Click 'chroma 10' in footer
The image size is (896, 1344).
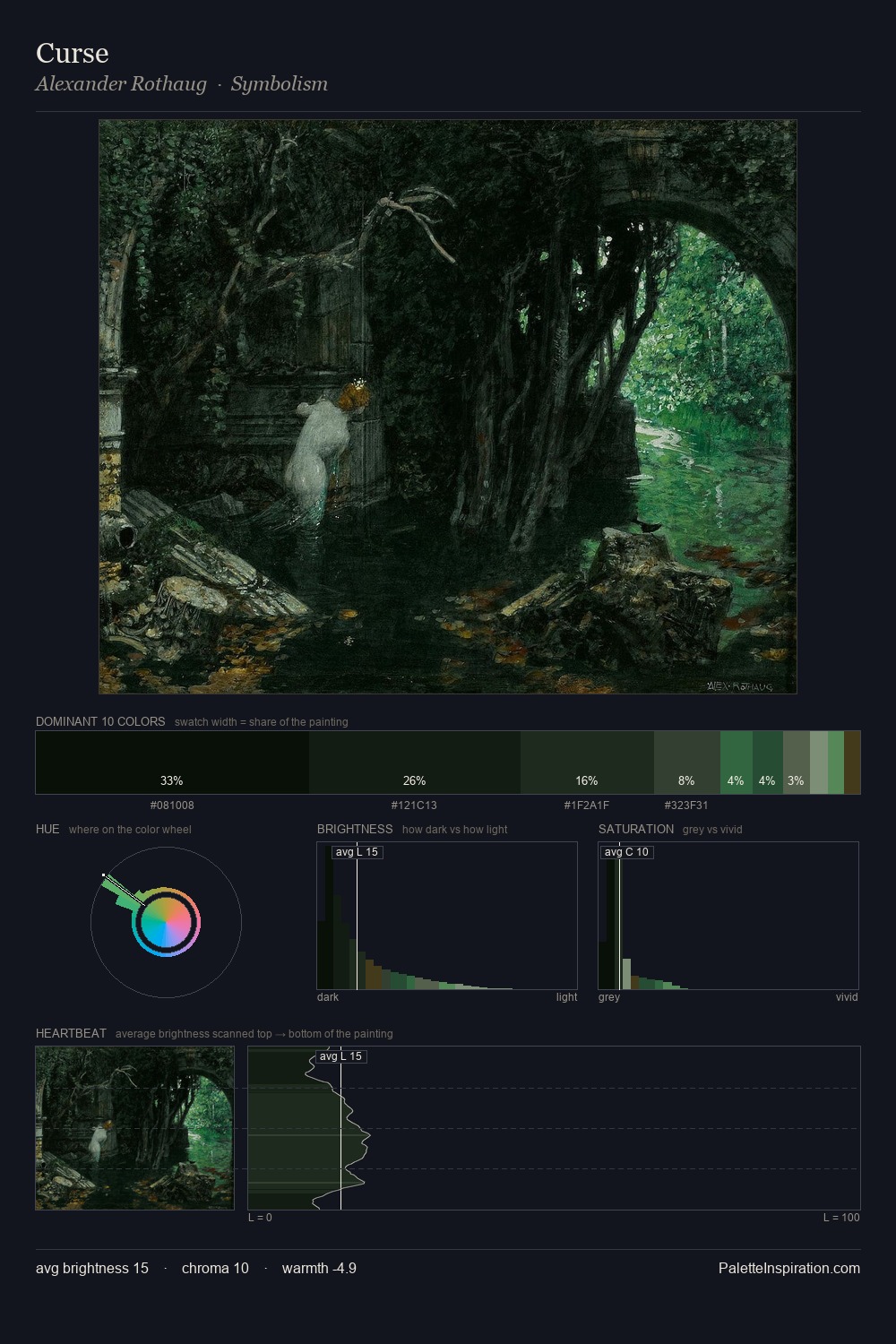click(215, 1268)
